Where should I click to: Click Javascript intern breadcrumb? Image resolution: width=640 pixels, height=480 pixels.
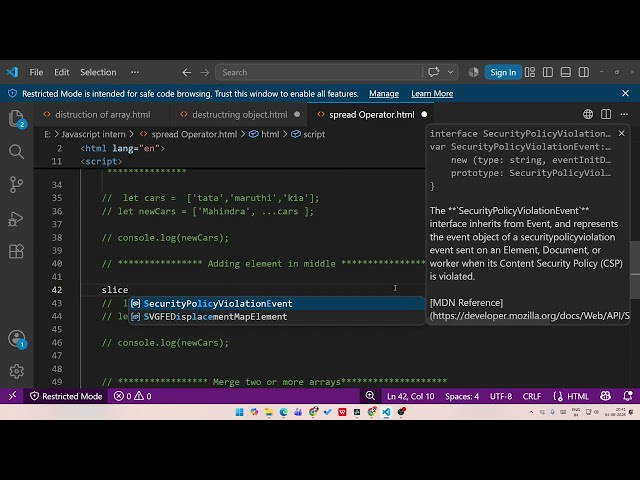tap(93, 134)
